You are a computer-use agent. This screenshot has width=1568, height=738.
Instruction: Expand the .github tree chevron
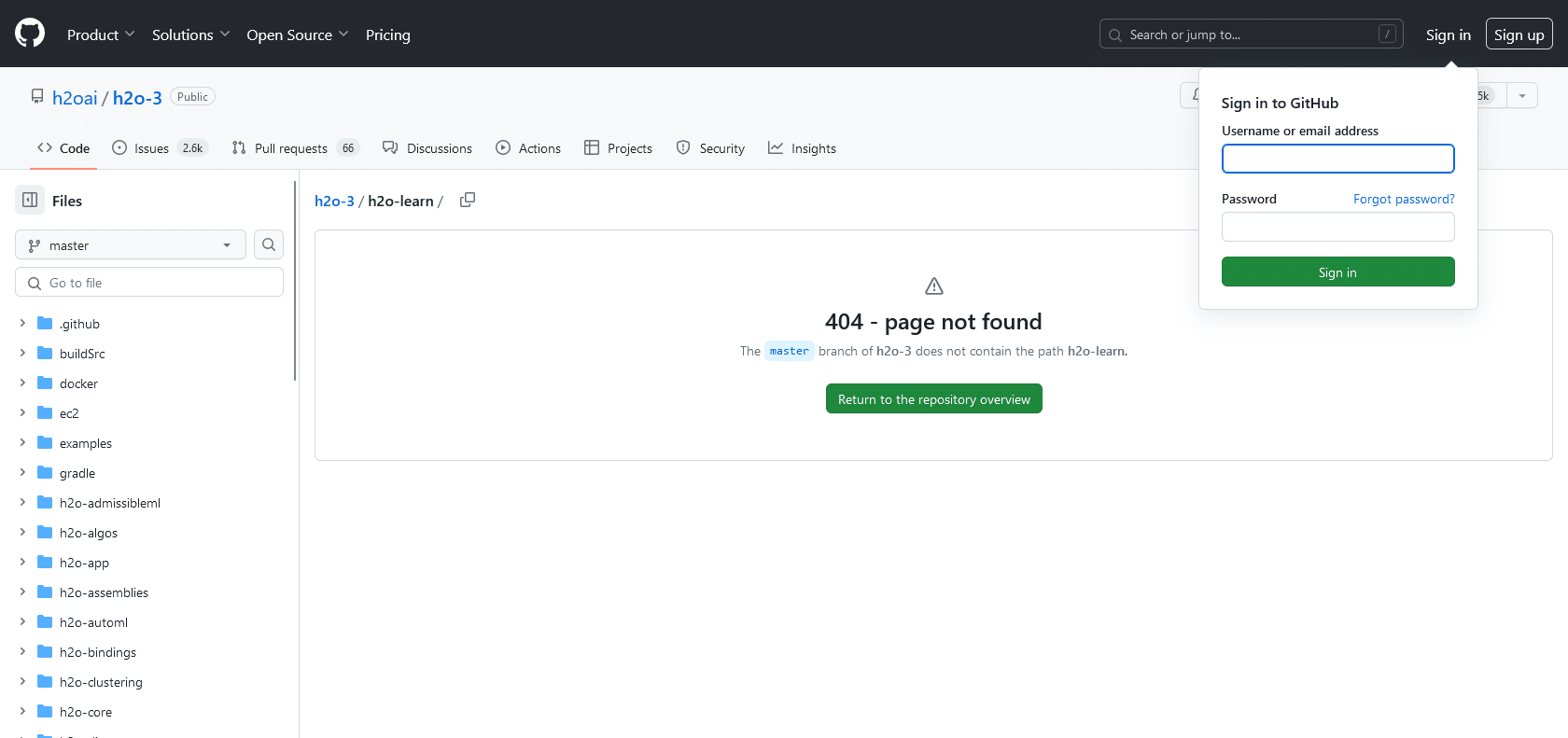[x=22, y=323]
